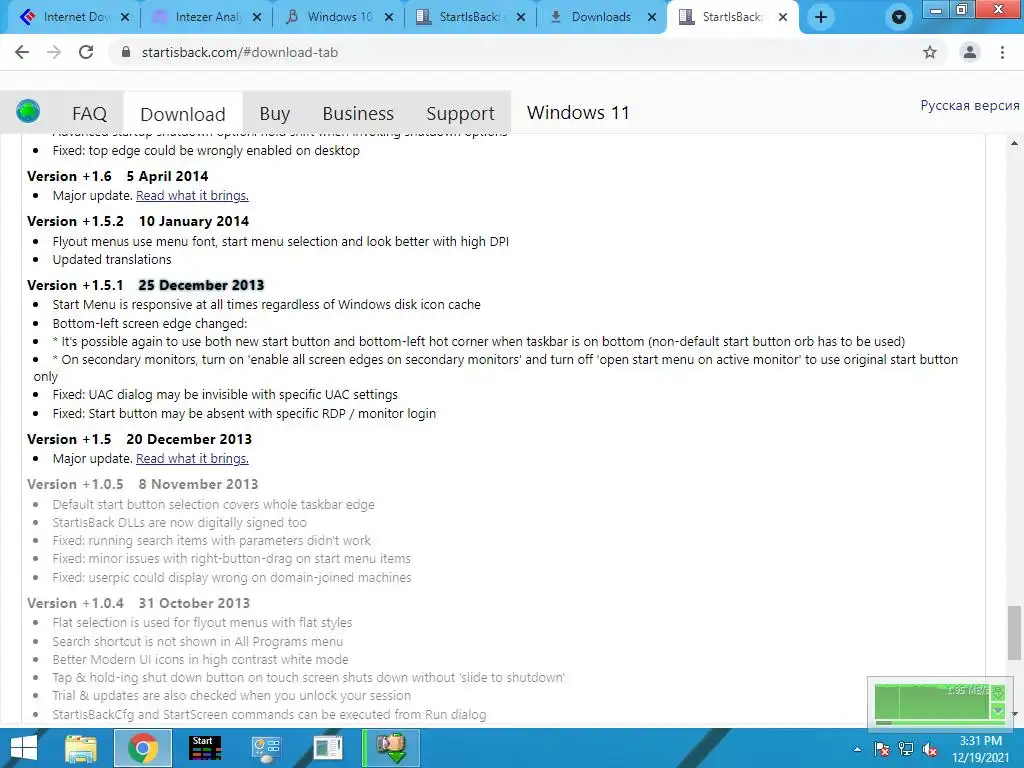This screenshot has width=1024, height=768.
Task: Reload the startisback.com page
Action: (x=86, y=52)
